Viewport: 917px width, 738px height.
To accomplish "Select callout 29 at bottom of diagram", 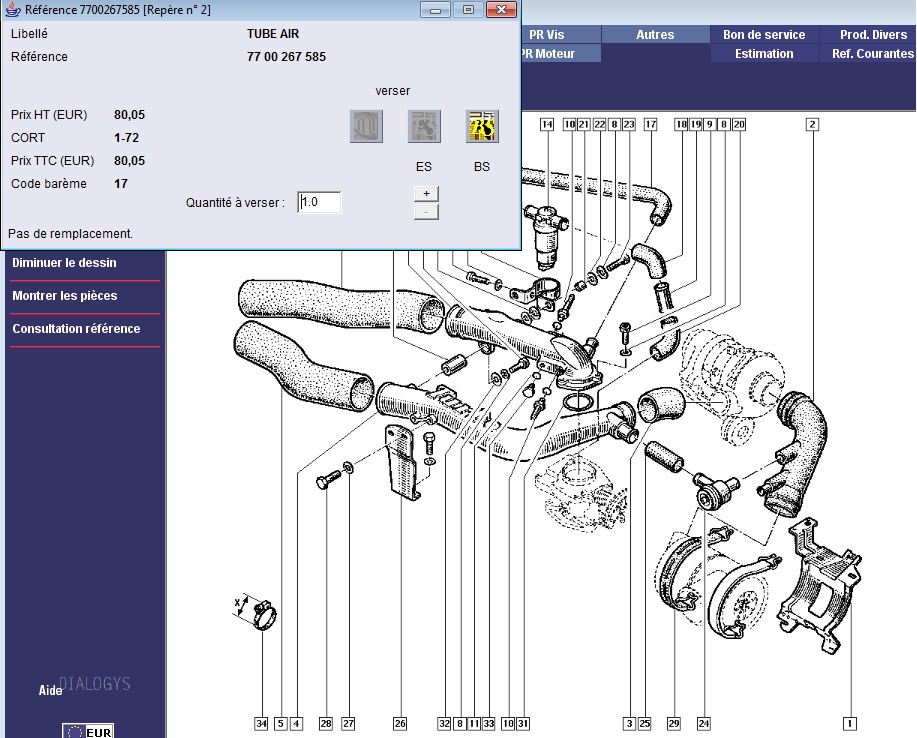I will [674, 723].
